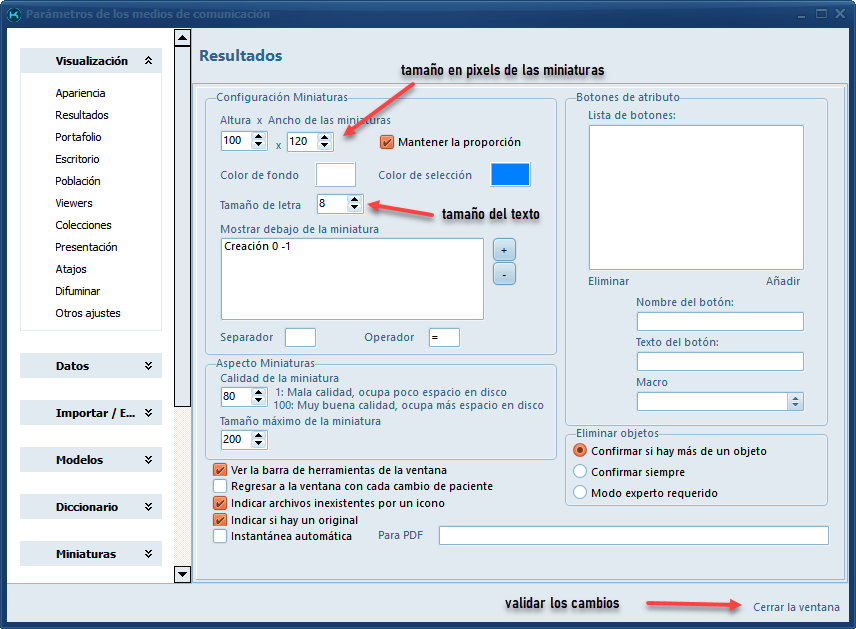
Task: Decrease Calidad de la miniatura value
Action: tap(258, 402)
